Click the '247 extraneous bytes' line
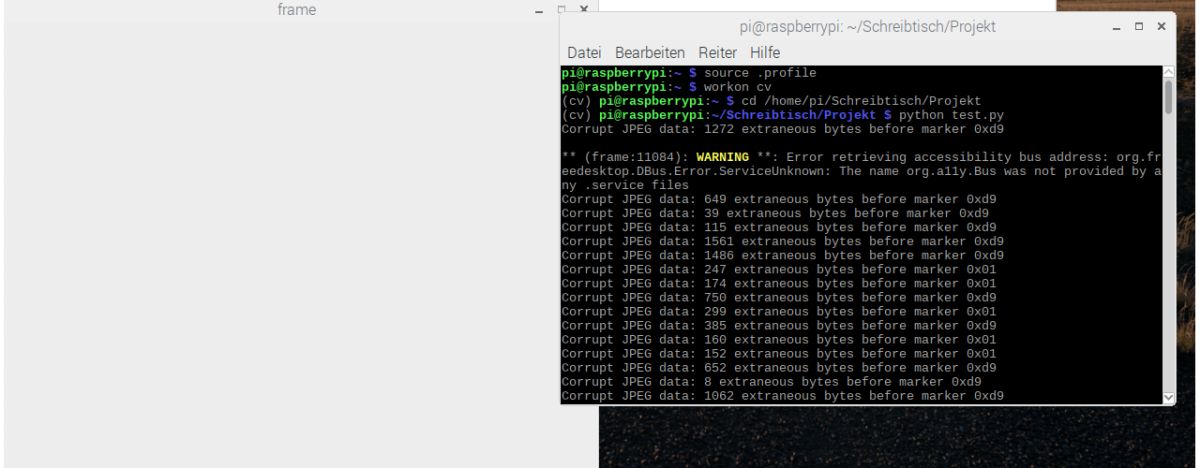 tap(779, 269)
